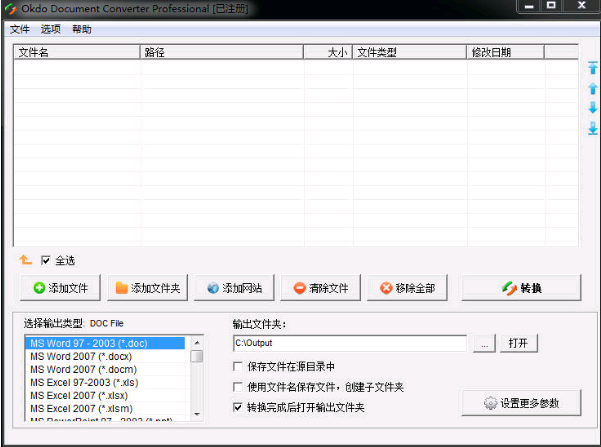Select MS Word 97 - 2003 (*.doc)
The height and width of the screenshot is (447, 601).
(105, 343)
